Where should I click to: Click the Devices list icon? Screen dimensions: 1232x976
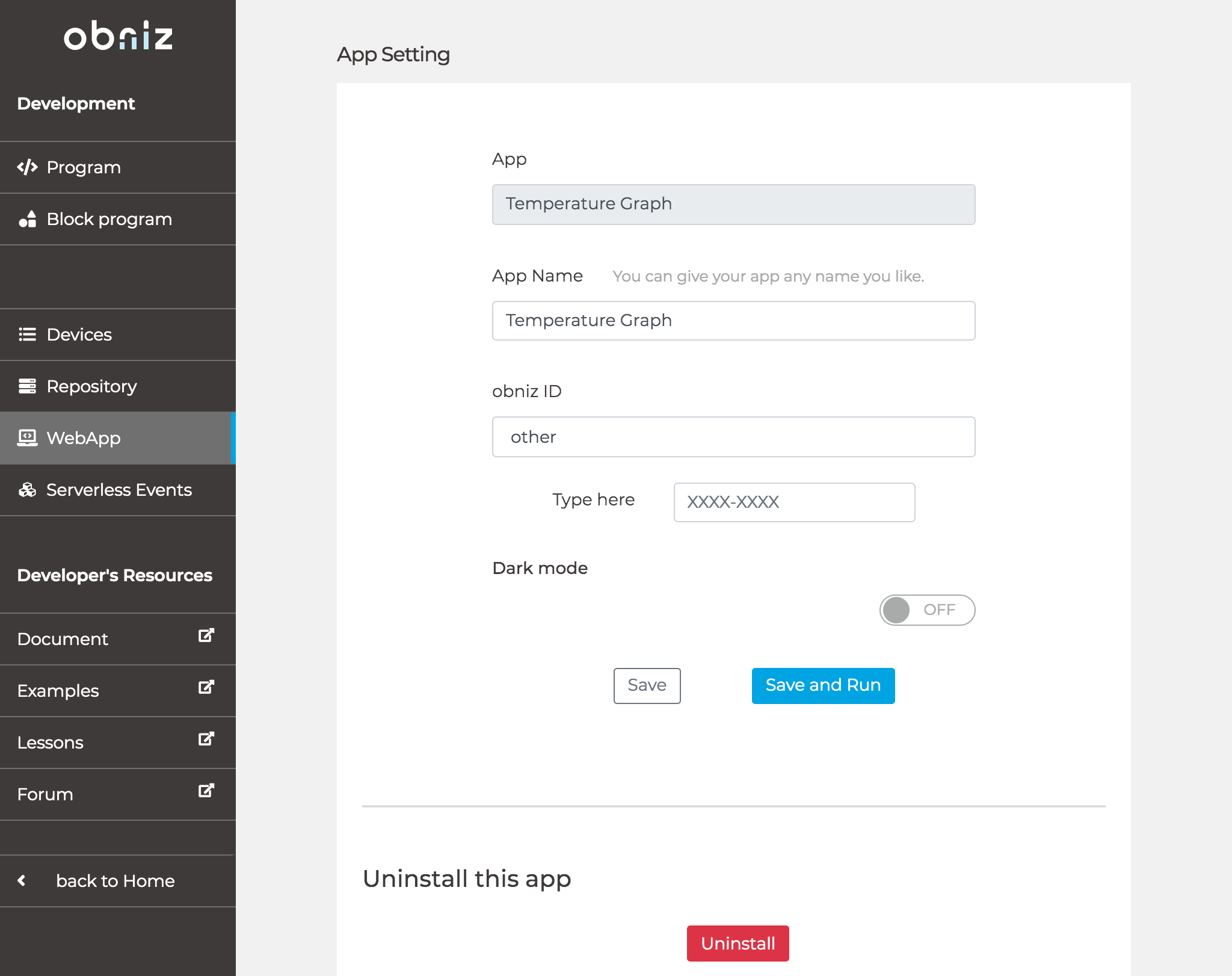point(27,335)
